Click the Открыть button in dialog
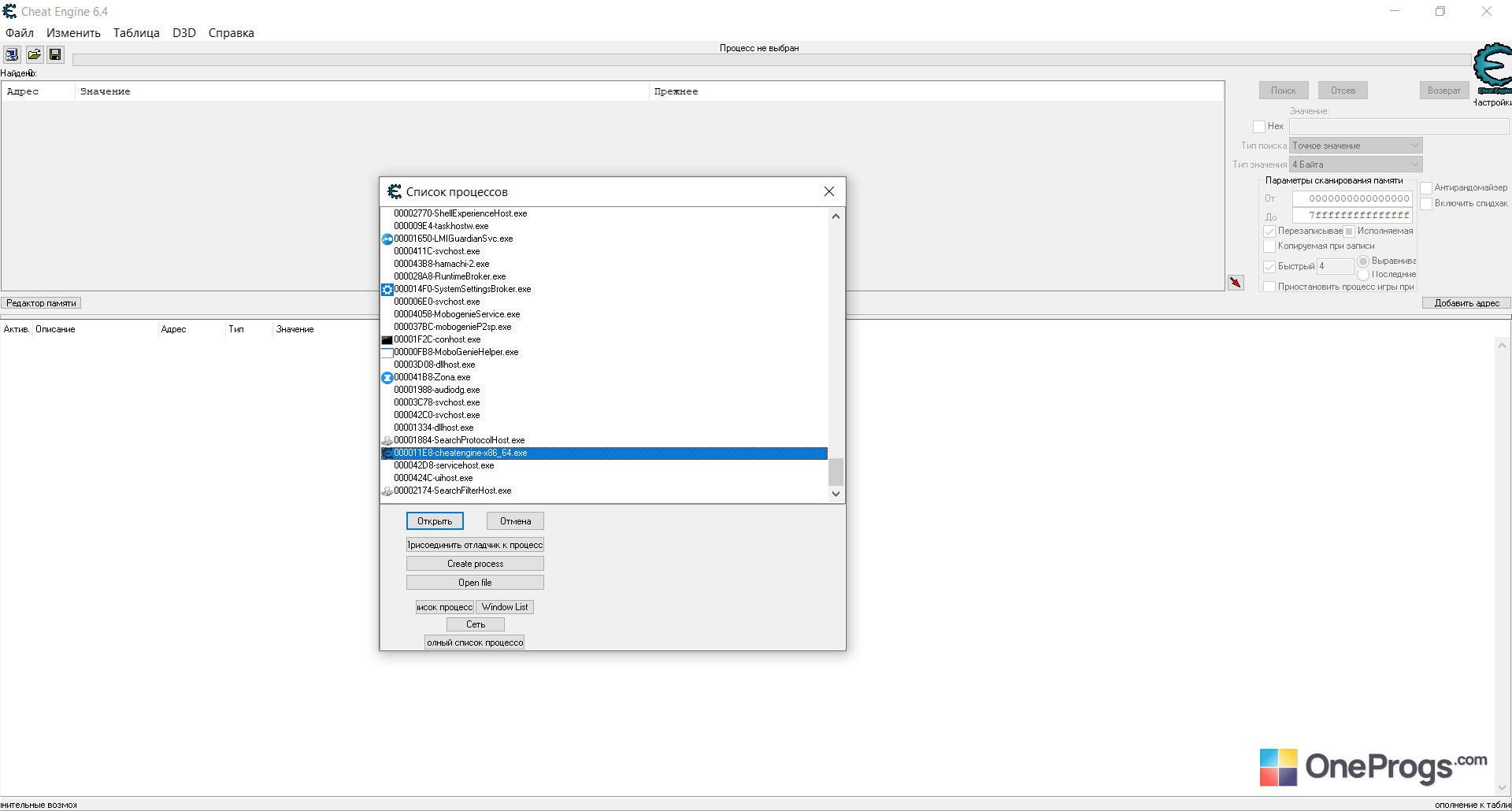1512x811 pixels. pyautogui.click(x=435, y=521)
